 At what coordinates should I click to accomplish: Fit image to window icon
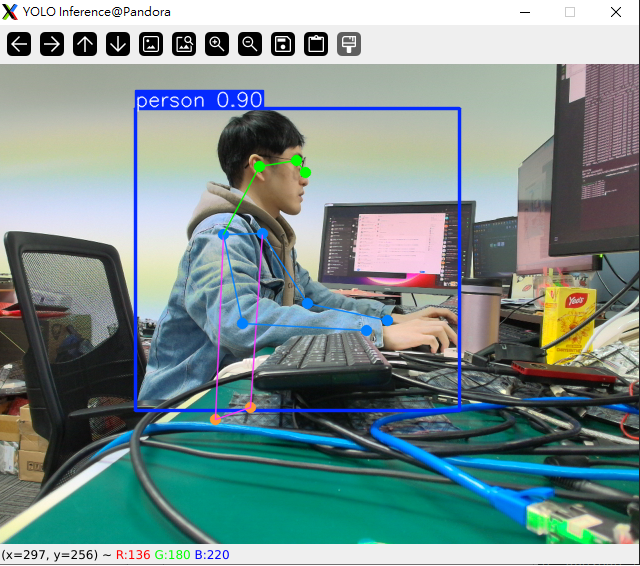click(184, 44)
